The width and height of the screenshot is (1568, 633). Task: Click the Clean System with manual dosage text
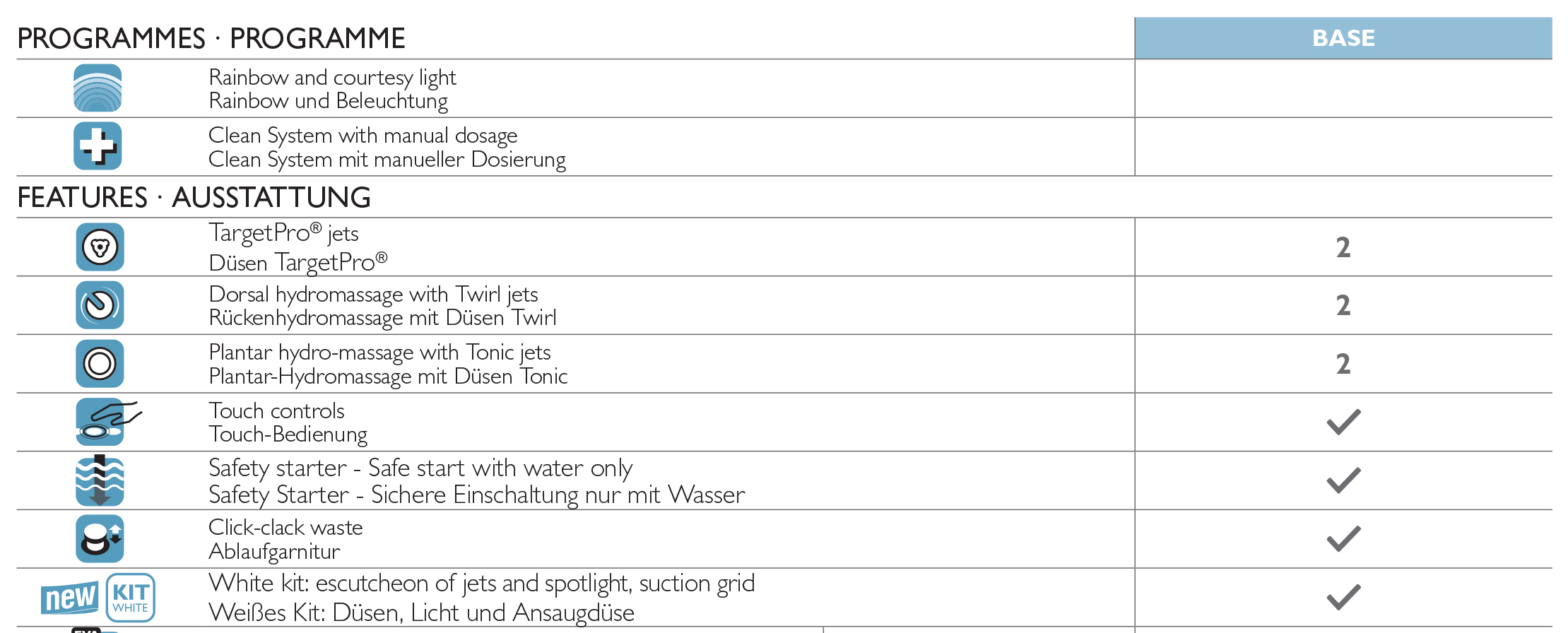point(362,135)
